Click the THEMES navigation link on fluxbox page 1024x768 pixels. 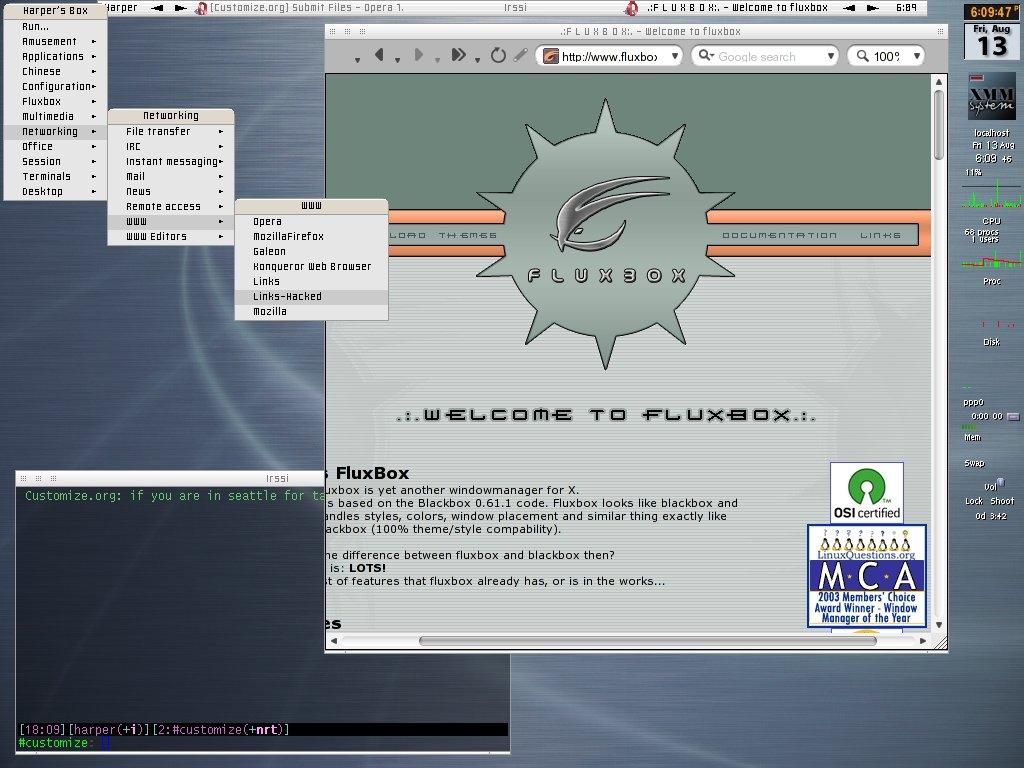click(x=468, y=235)
